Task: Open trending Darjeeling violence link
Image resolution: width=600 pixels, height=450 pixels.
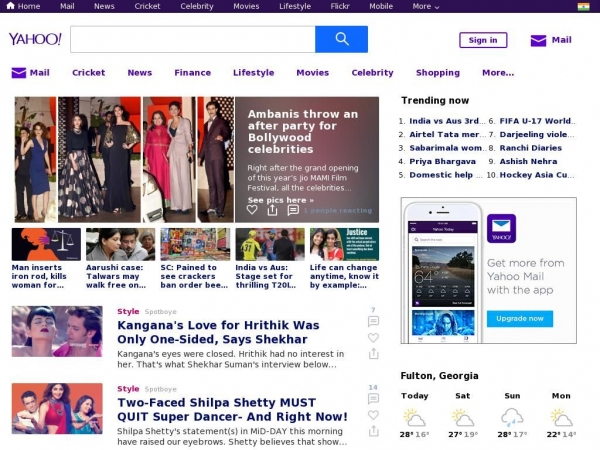Action: pyautogui.click(x=537, y=134)
